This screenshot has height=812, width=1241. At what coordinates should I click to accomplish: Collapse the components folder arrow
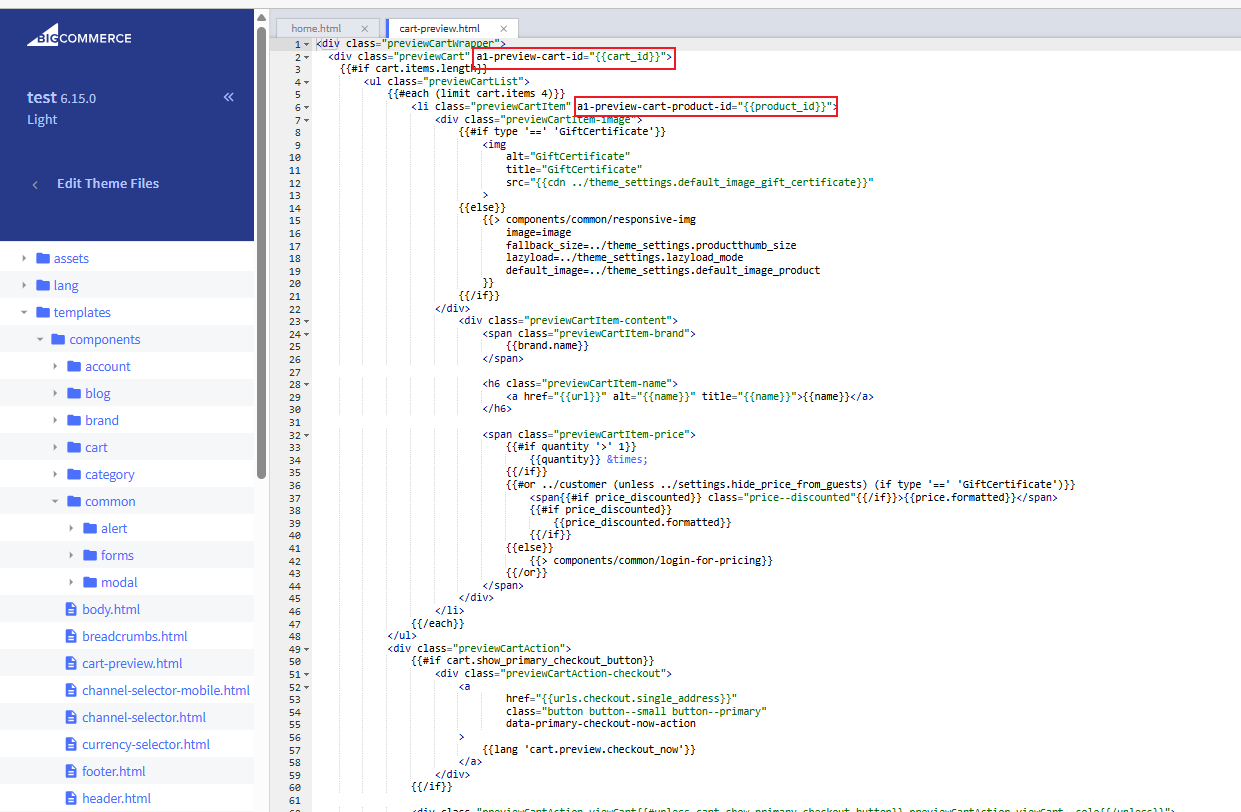[40, 339]
